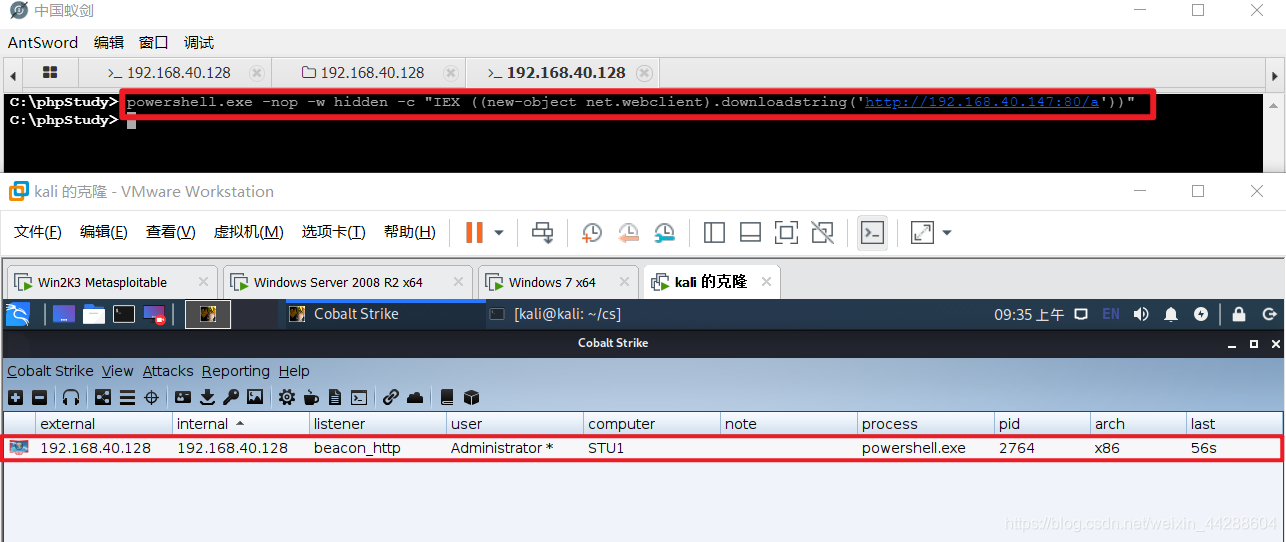Open the help book icon

pos(447,397)
